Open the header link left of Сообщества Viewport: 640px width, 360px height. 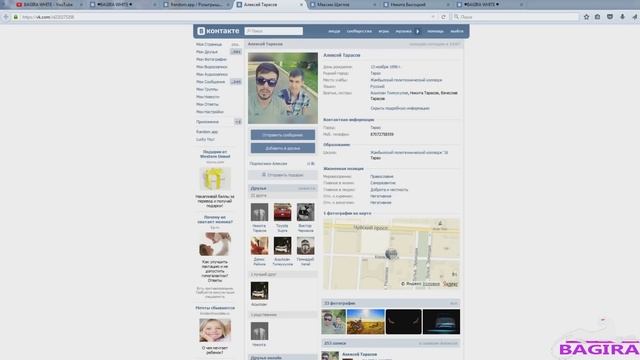(334, 31)
